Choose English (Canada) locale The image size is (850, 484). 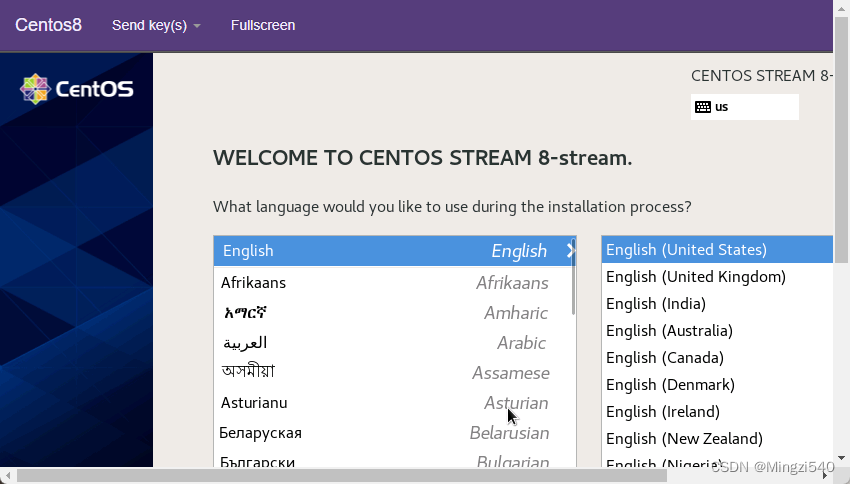[717, 358]
